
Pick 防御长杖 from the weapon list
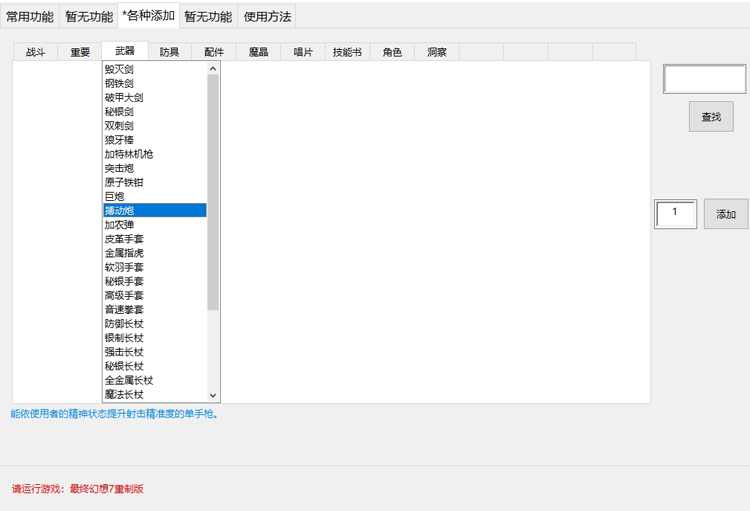155,324
